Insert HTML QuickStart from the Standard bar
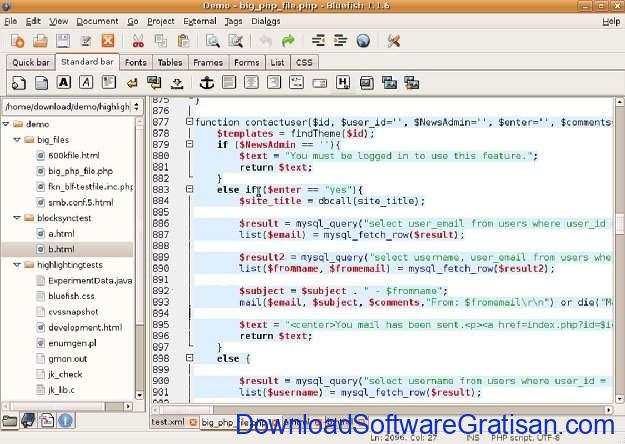625x444 pixels. coord(18,83)
